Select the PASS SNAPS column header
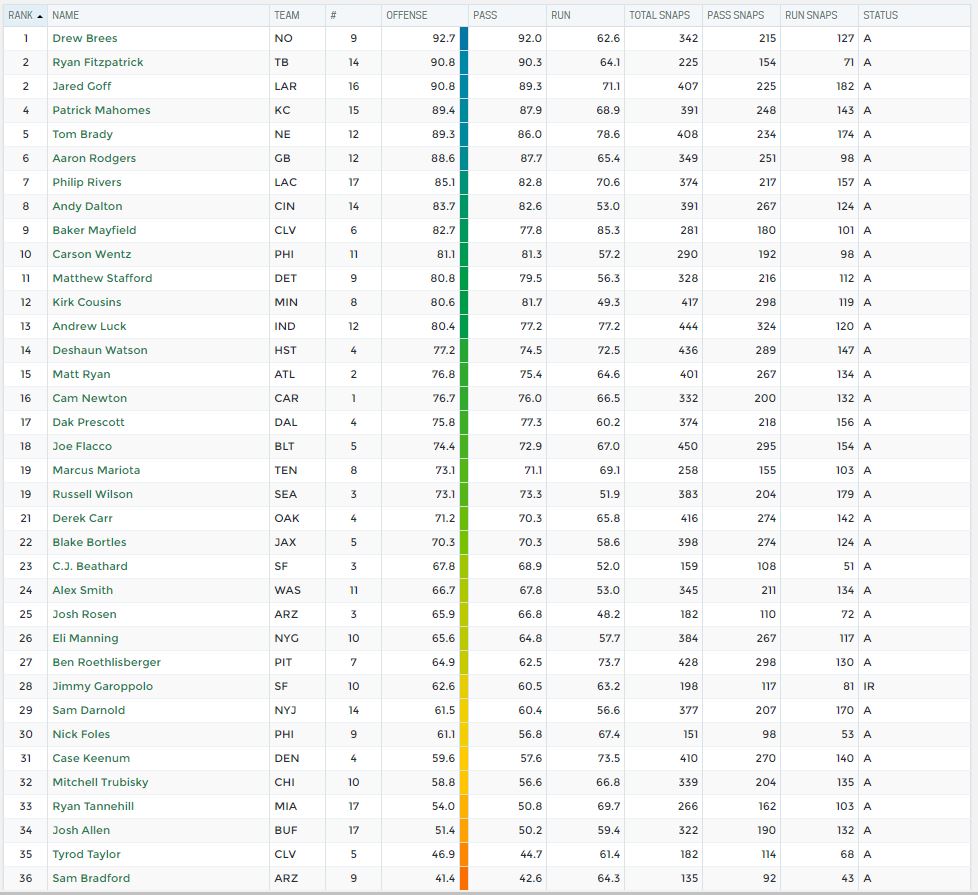 [x=735, y=16]
